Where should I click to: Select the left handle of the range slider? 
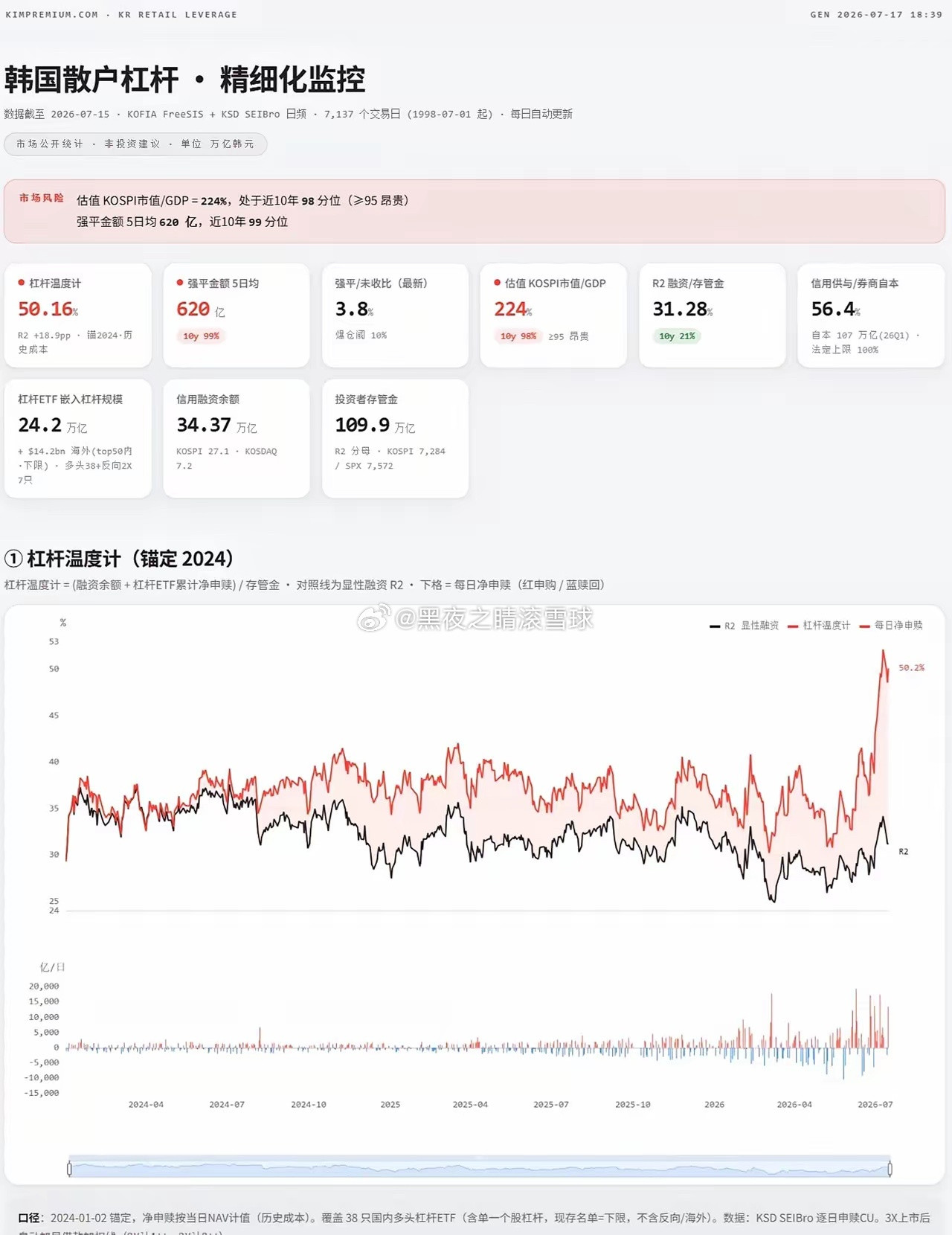(x=69, y=1169)
